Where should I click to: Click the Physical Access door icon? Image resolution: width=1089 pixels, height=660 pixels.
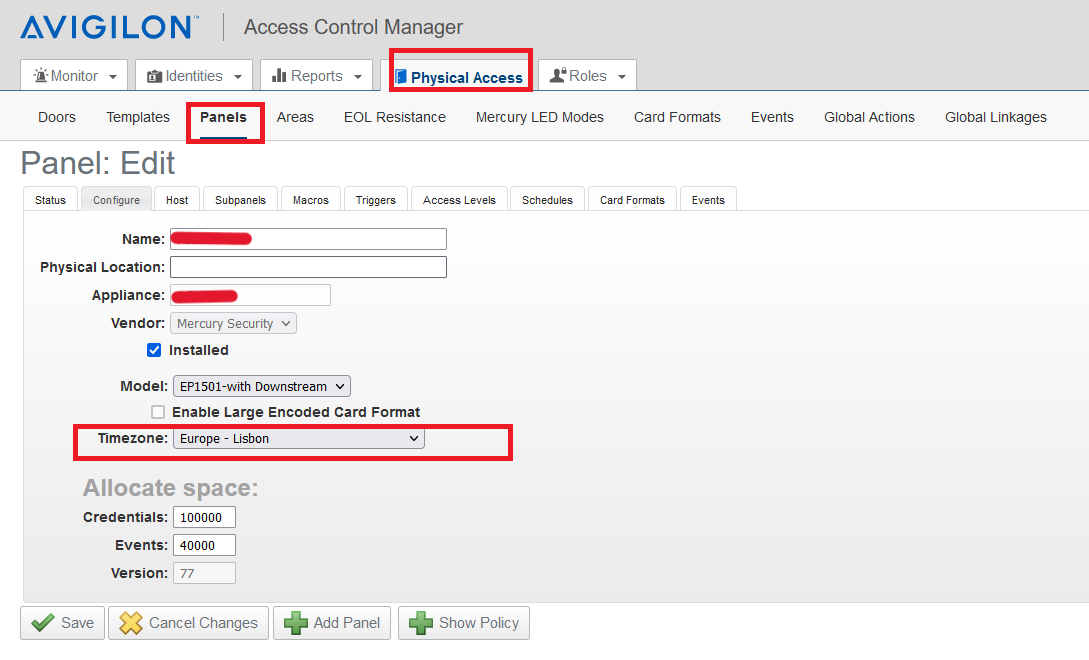click(401, 77)
